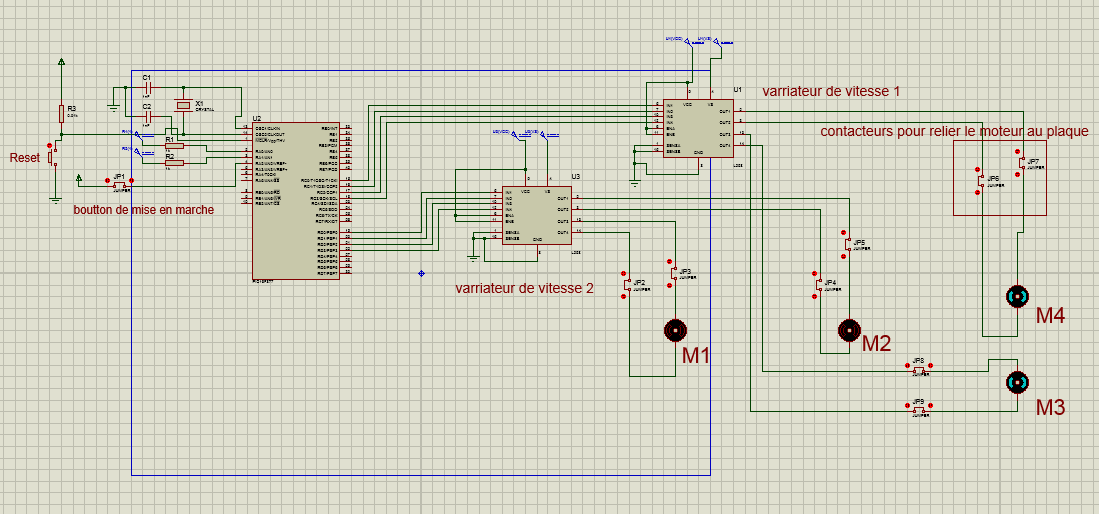Select the M1 motor symbol

[675, 330]
